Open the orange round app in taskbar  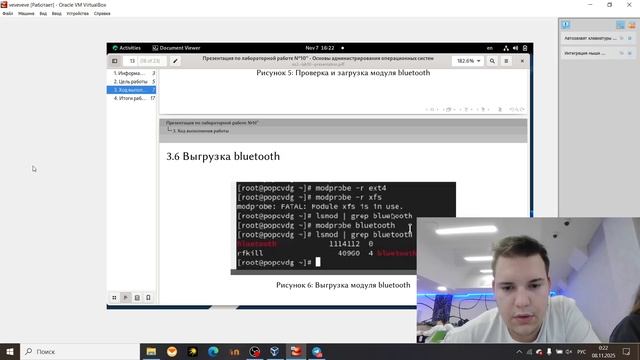coord(172,351)
